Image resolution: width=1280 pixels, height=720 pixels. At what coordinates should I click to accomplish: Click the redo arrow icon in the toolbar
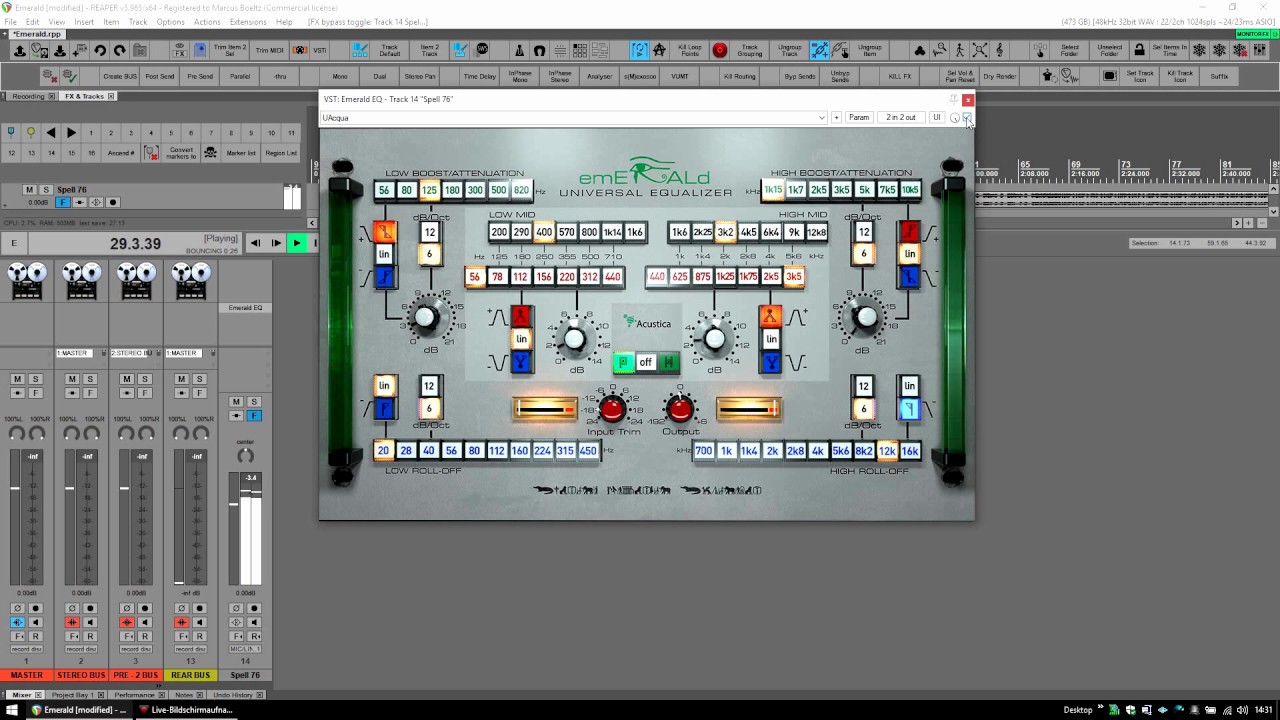[x=119, y=50]
